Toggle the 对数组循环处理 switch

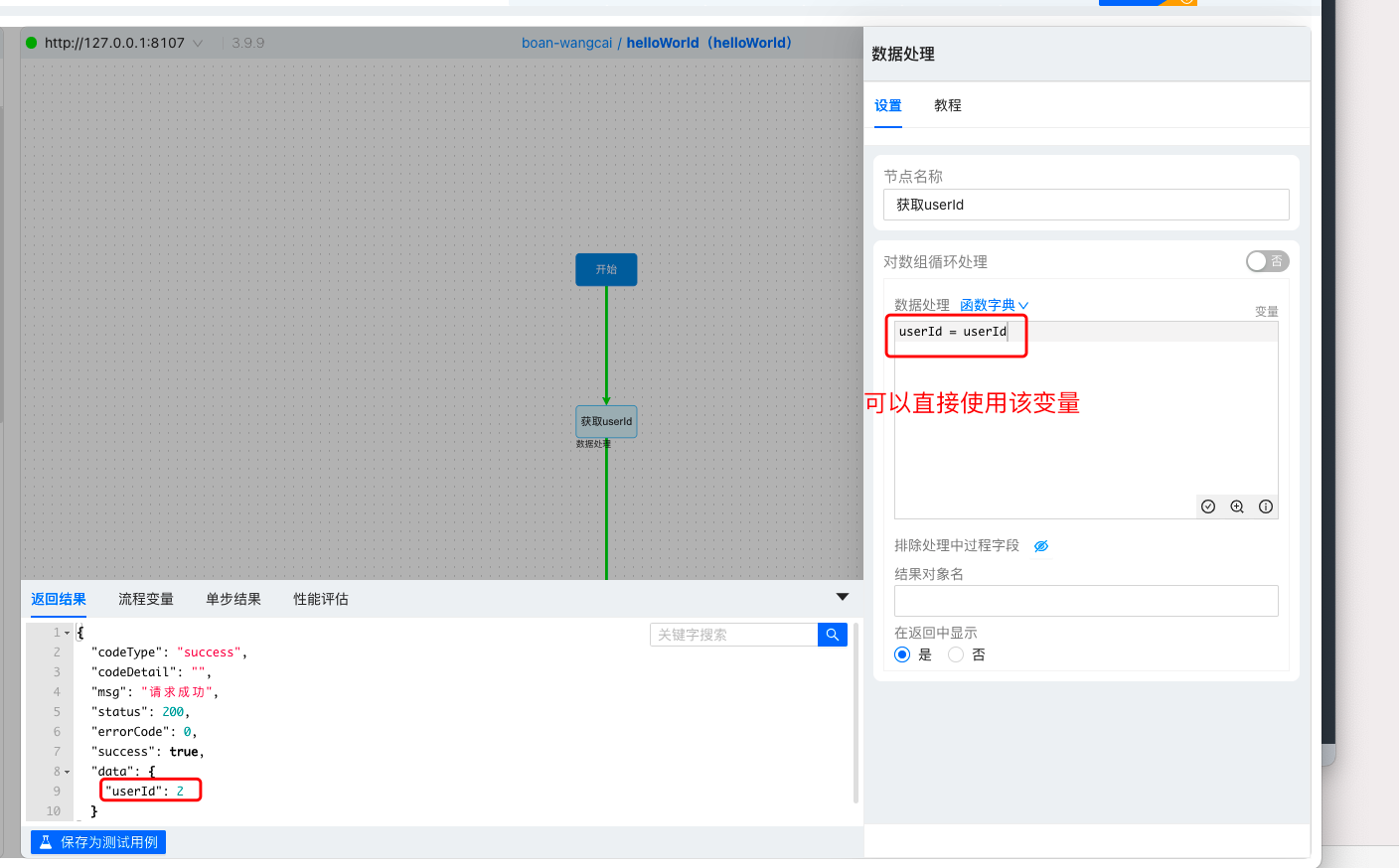(x=1267, y=261)
